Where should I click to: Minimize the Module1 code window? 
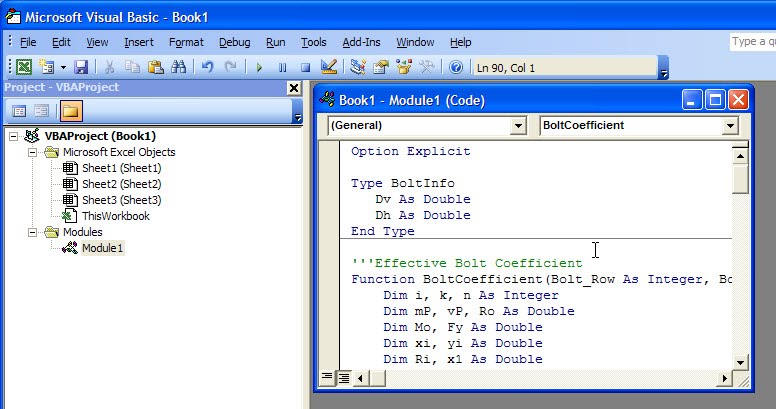[x=691, y=100]
